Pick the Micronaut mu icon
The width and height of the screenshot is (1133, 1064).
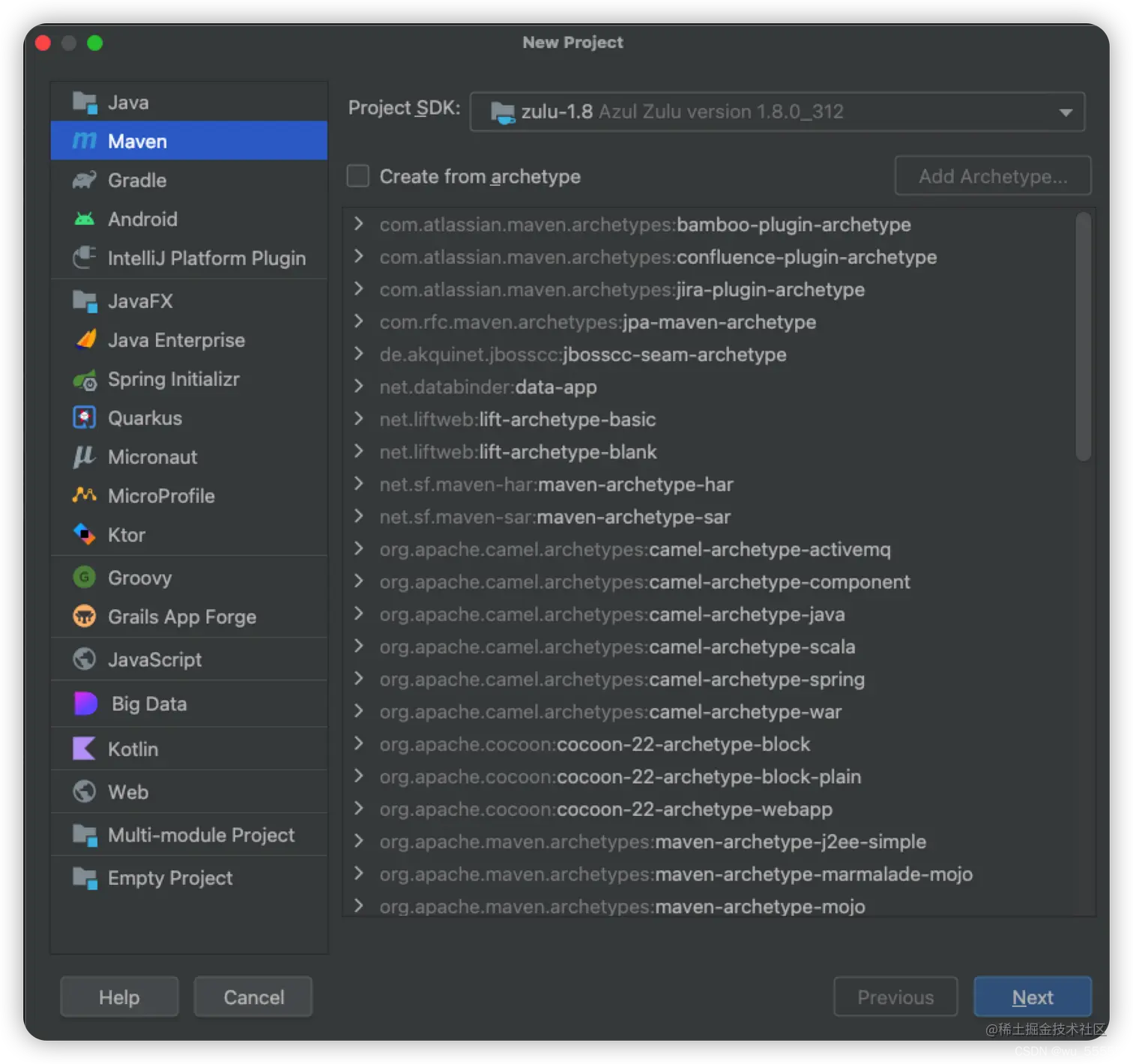point(85,457)
